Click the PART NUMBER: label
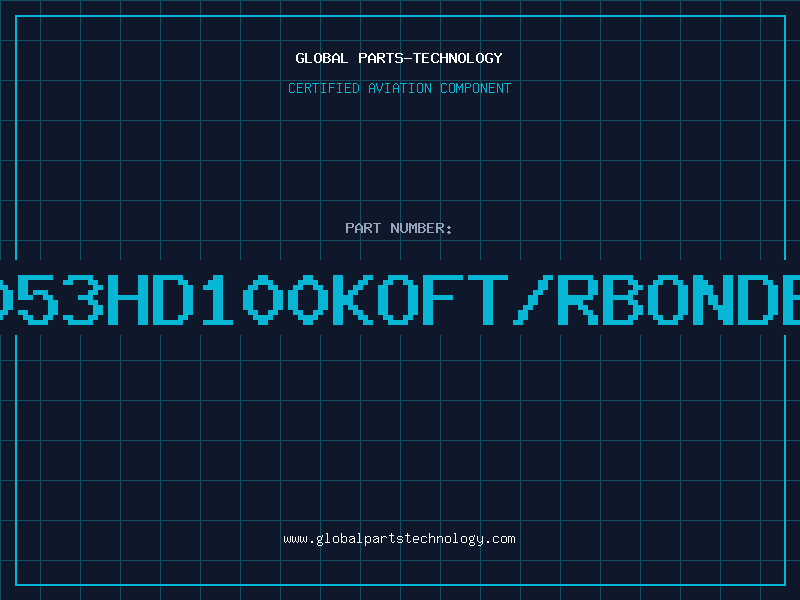The image size is (800, 600). (x=399, y=228)
